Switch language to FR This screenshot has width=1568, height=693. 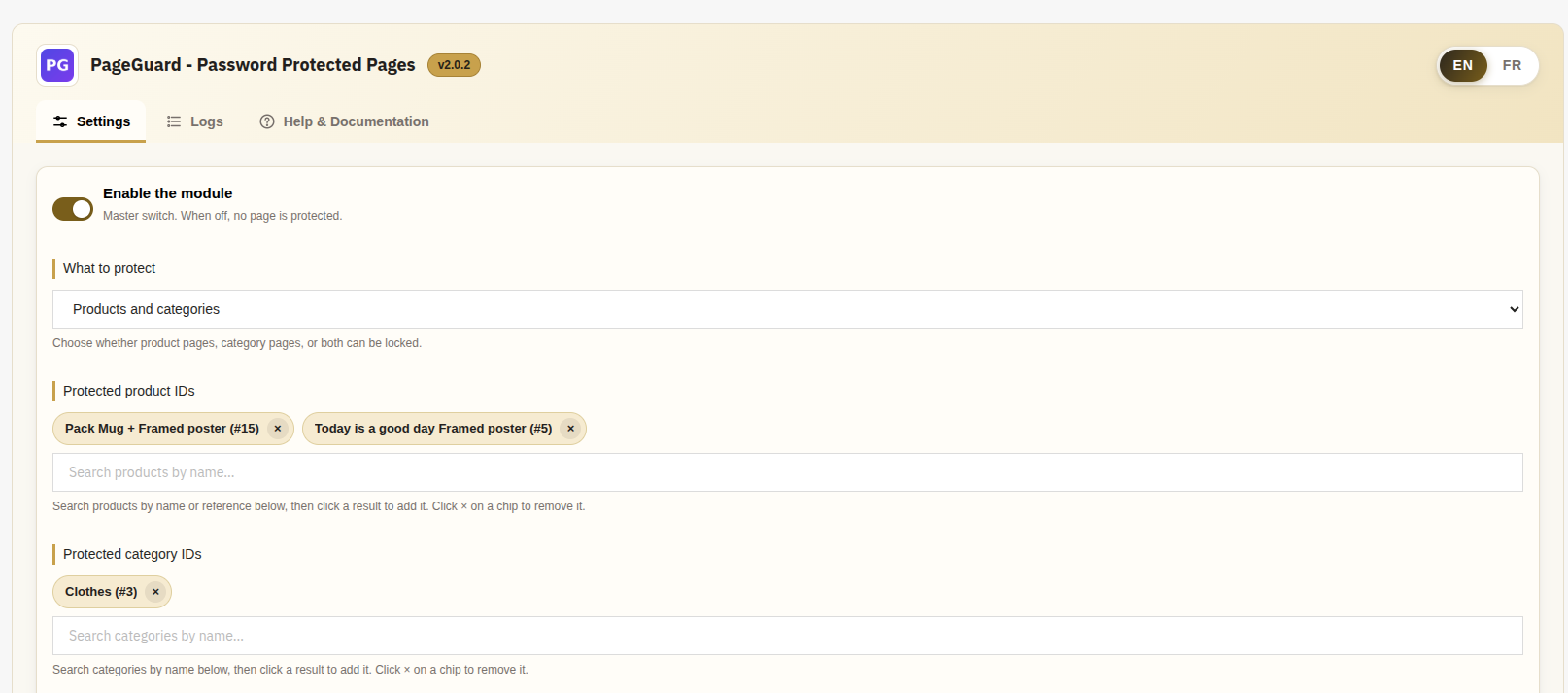1512,65
